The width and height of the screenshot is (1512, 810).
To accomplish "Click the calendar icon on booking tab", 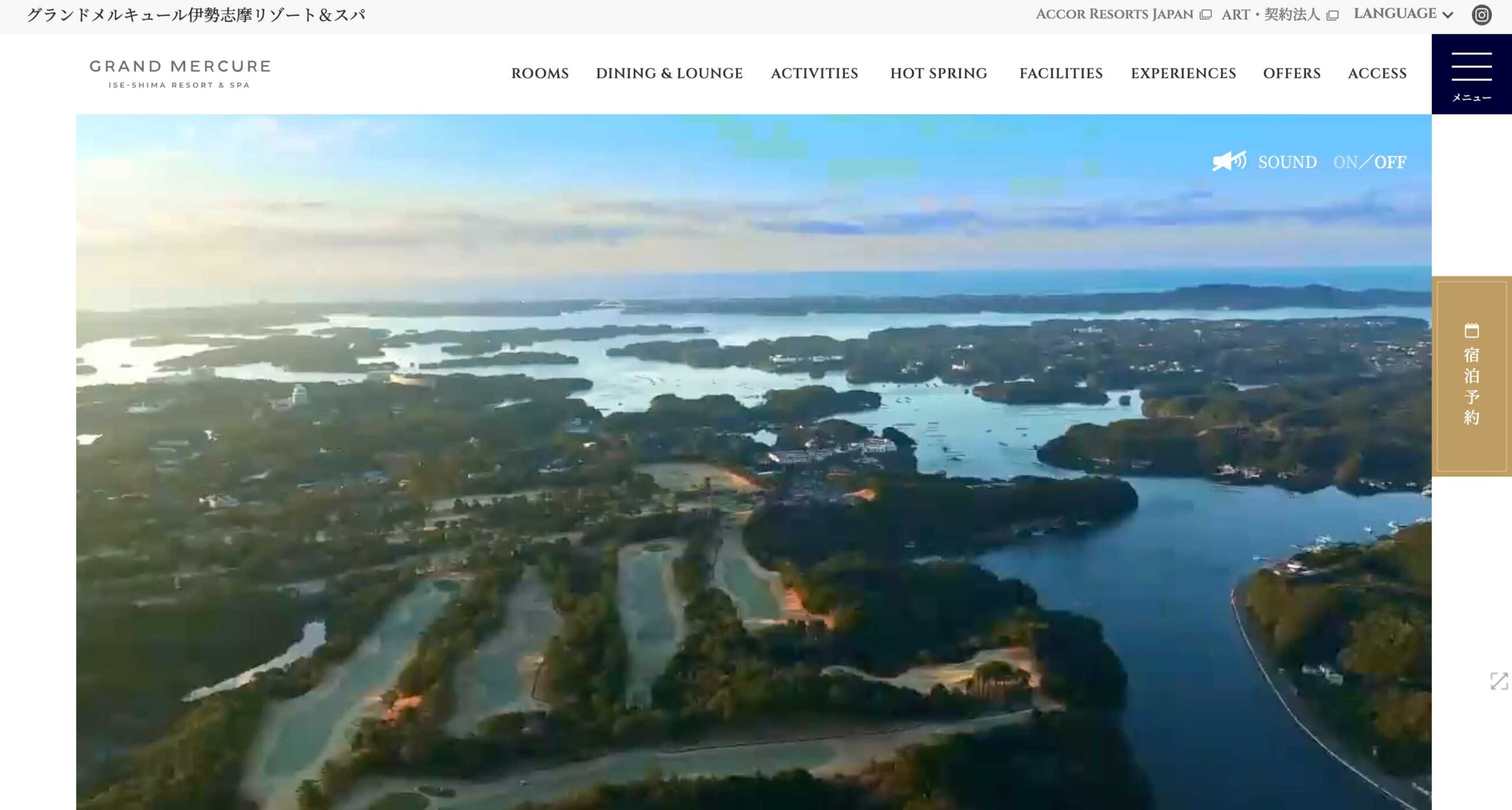I will [x=1471, y=331].
